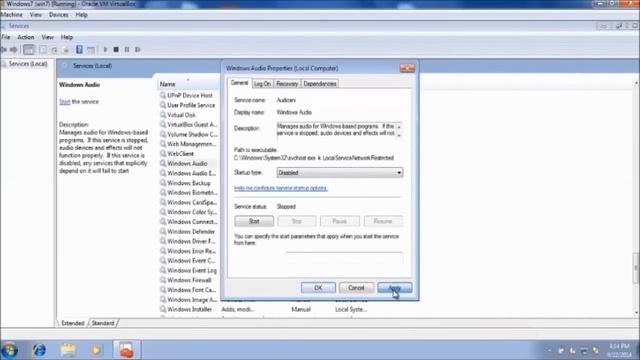Open the Machine menu in VirtualBox

tap(11, 15)
